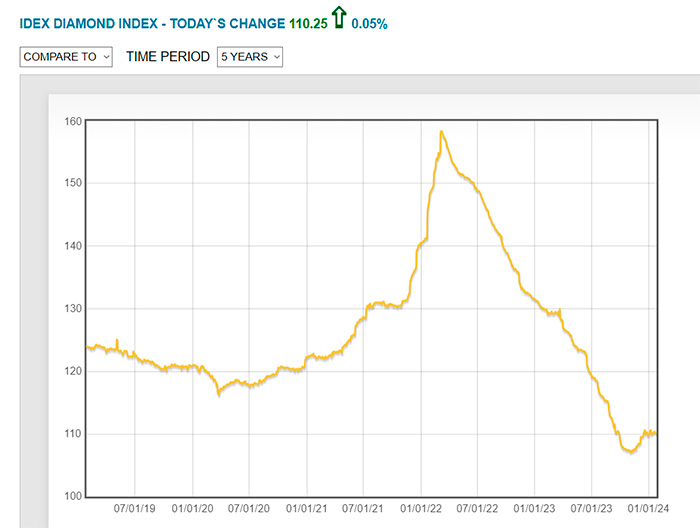Click the 0.05% change percentage
This screenshot has height=528, width=700.
pos(372,23)
